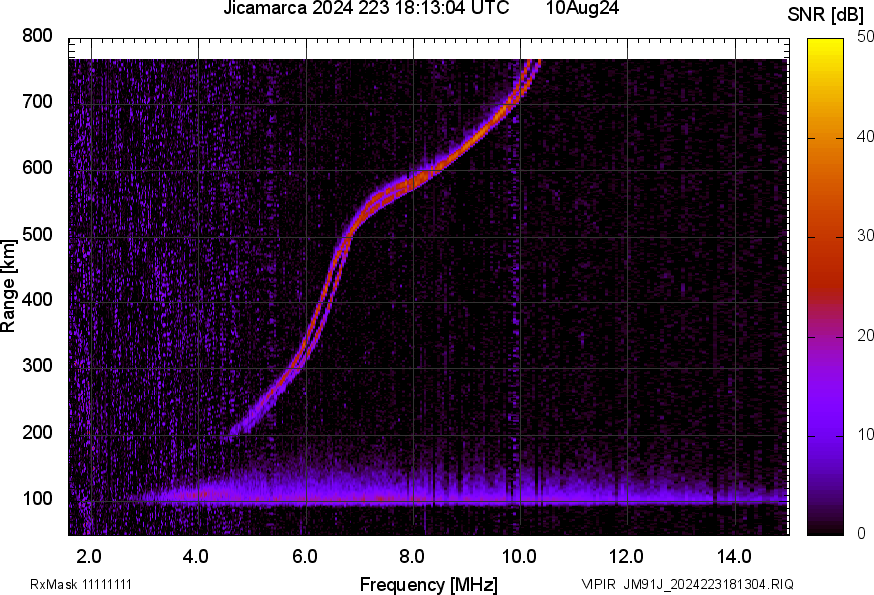The height and width of the screenshot is (595, 874).
Task: Click frequency axis tick 8.0
Action: tap(411, 556)
